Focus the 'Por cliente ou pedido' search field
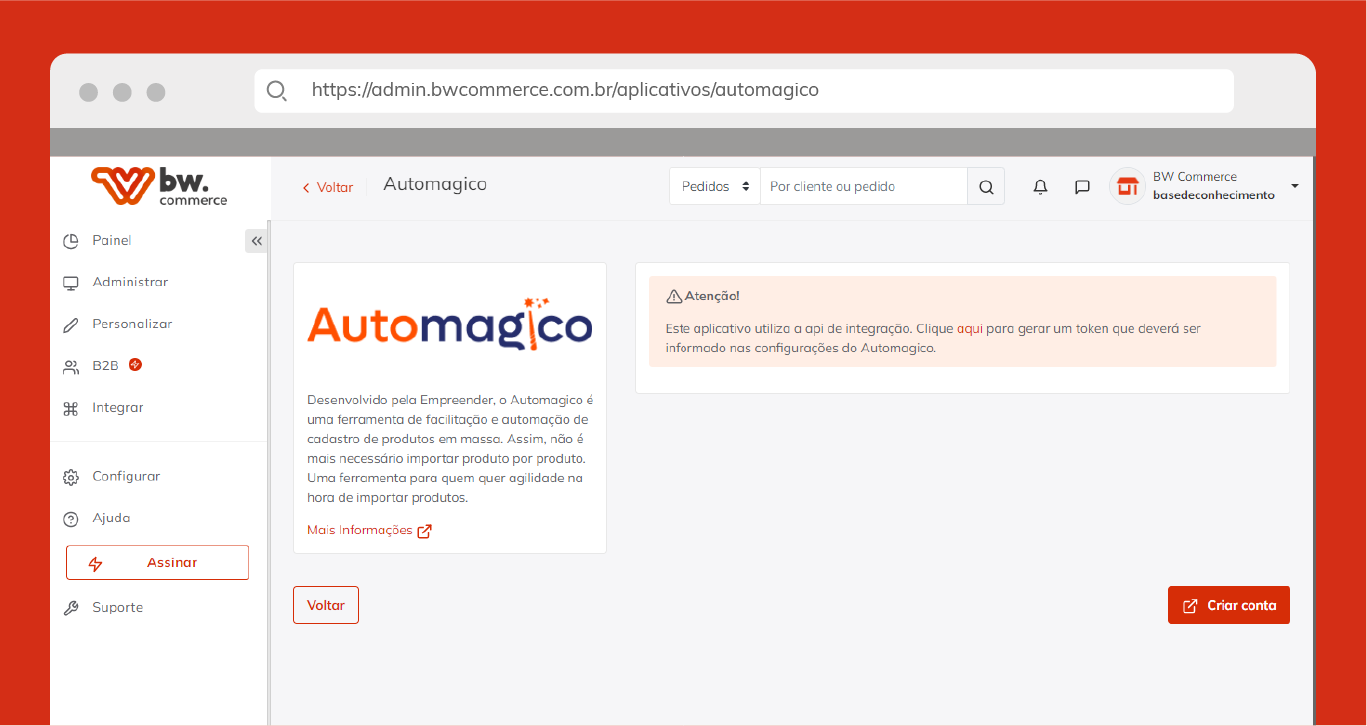 [864, 186]
